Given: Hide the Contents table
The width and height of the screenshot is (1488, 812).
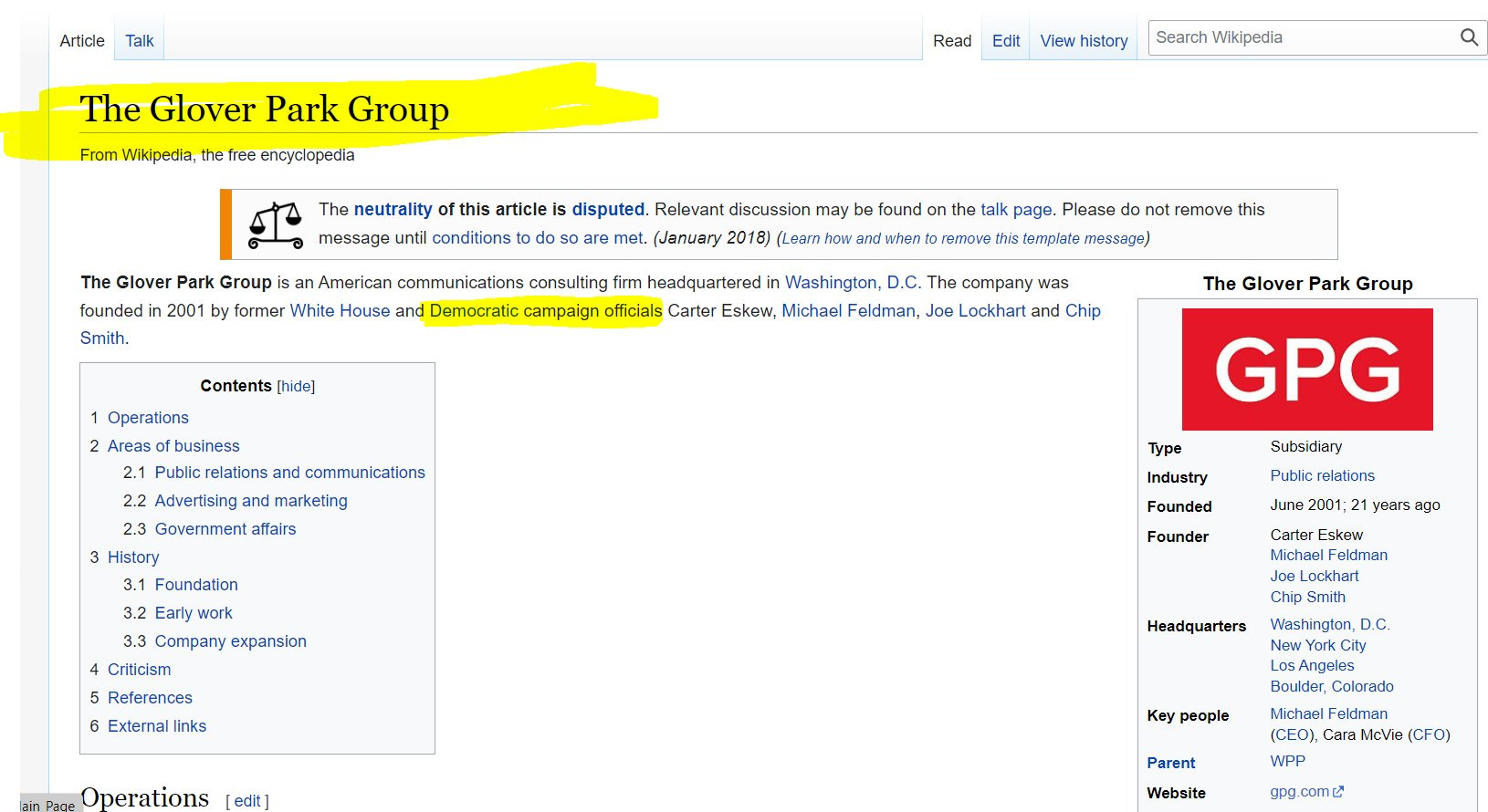Looking at the screenshot, I should click(x=296, y=386).
